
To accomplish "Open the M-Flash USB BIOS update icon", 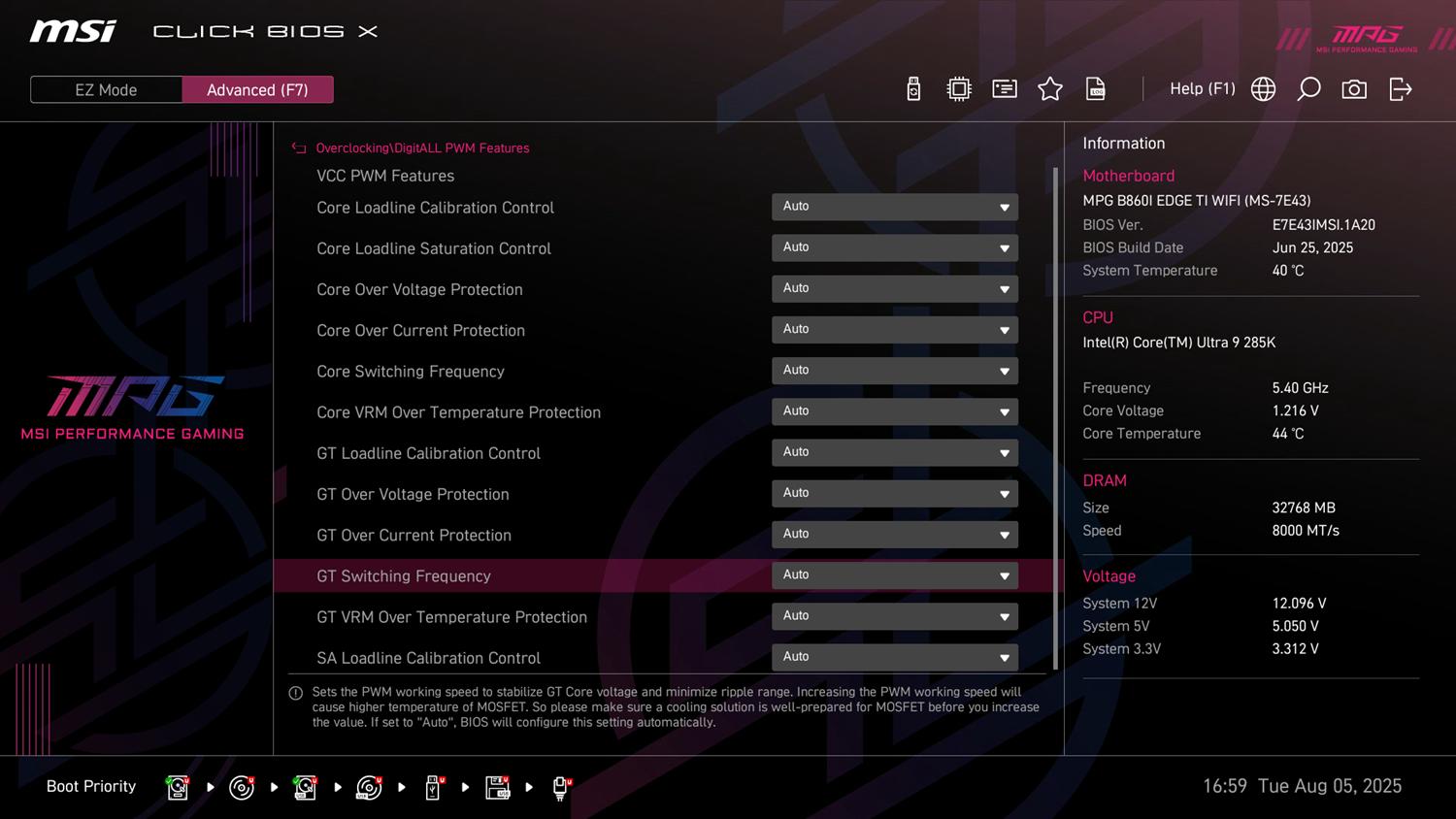I will click(x=913, y=89).
